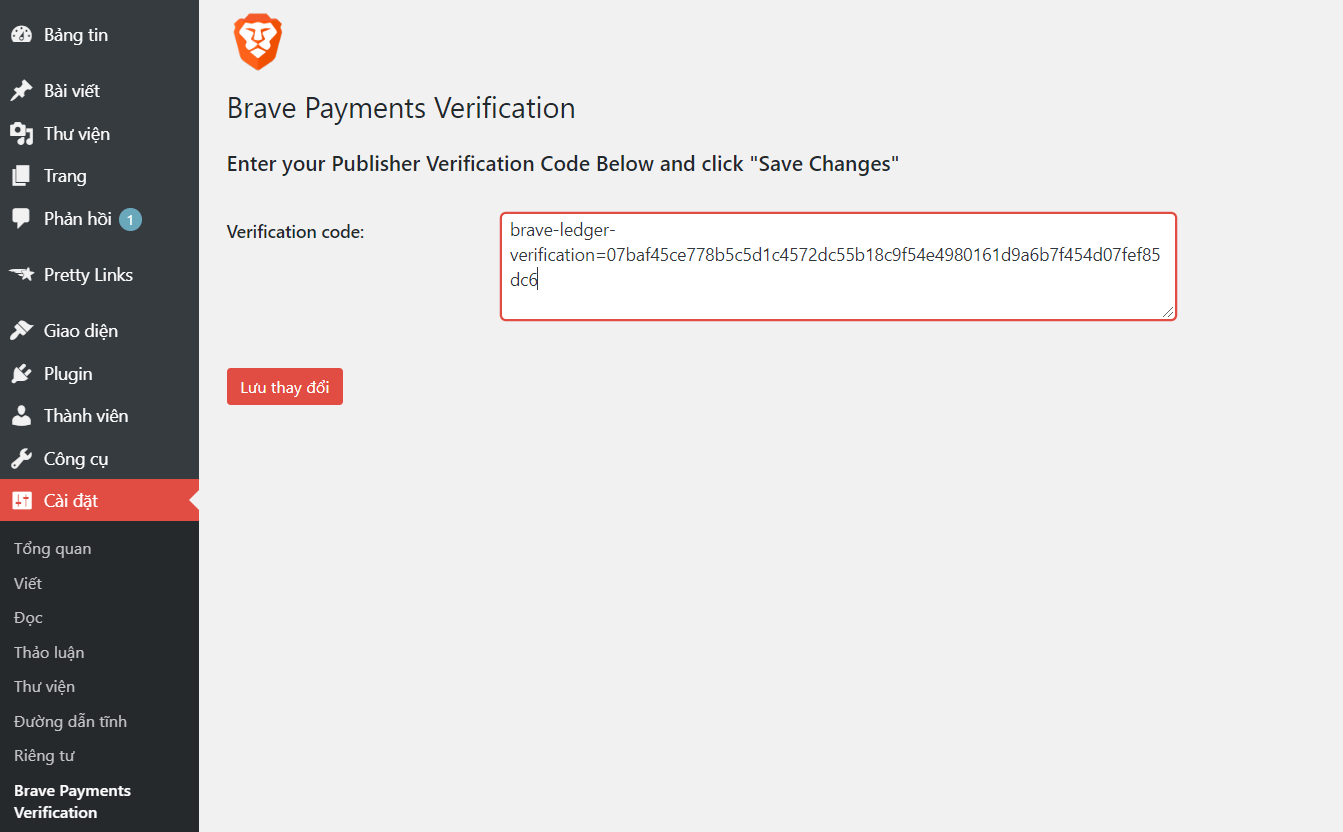Open Tổng quan settings submenu
The height and width of the screenshot is (832, 1343).
pyautogui.click(x=52, y=549)
